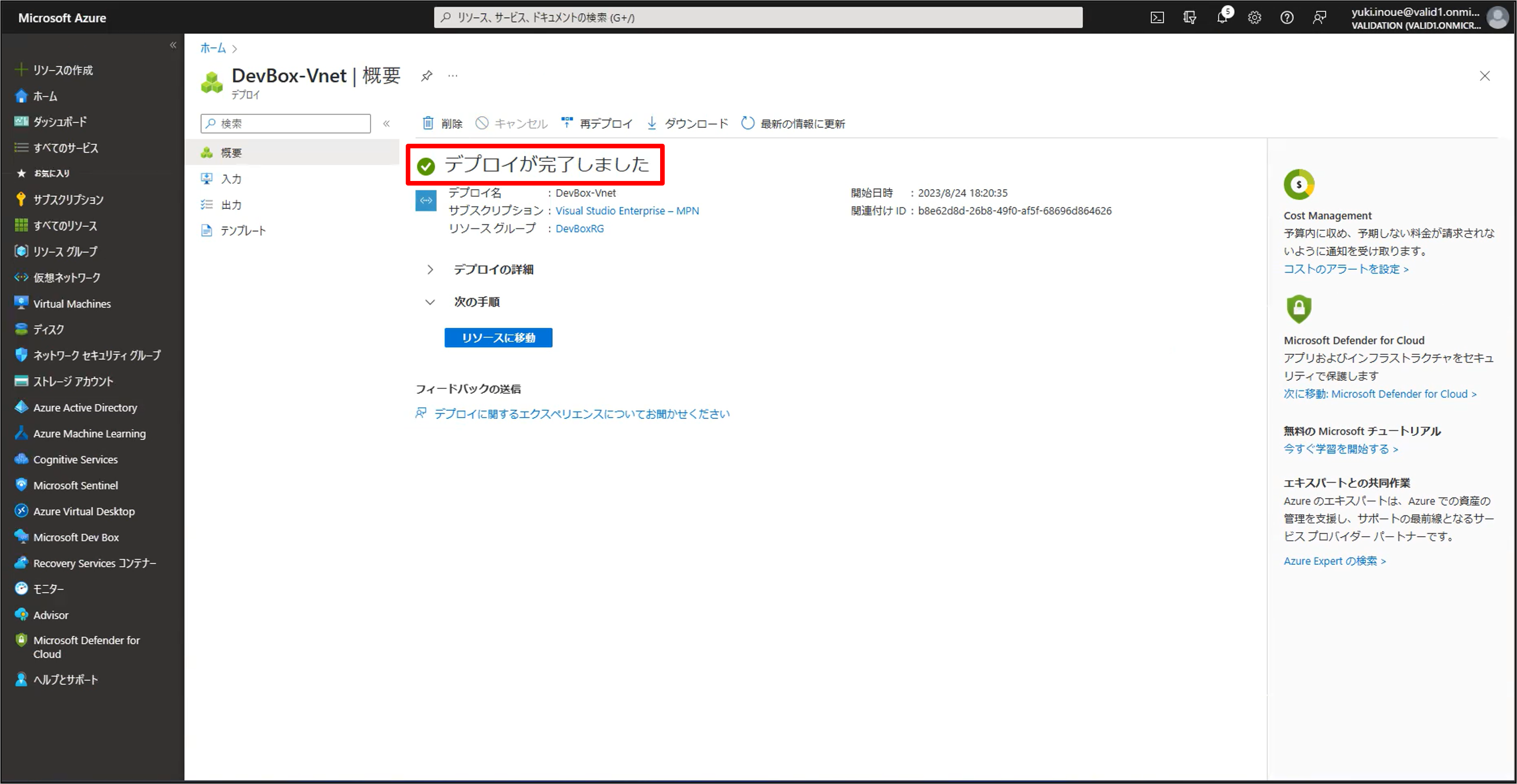Click ダウンロード in the toolbar
Image resolution: width=1517 pixels, height=784 pixels.
(x=687, y=123)
